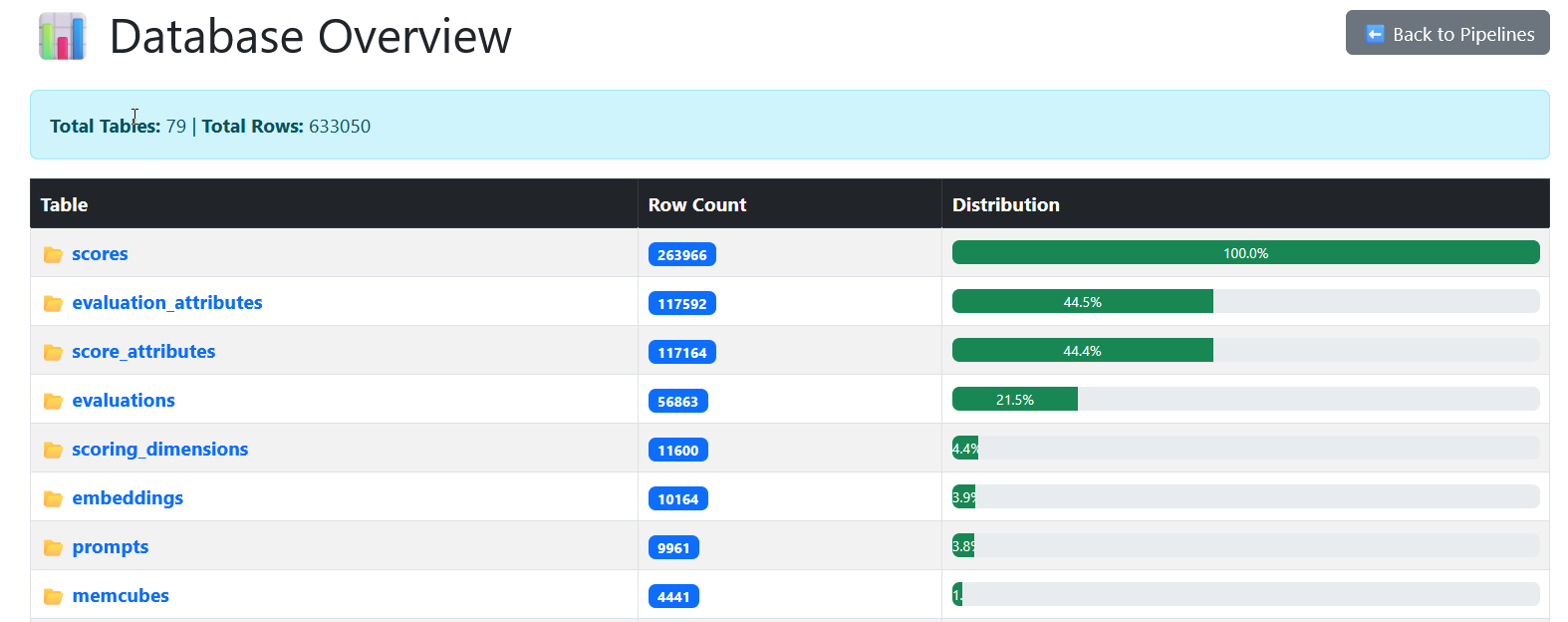Click the Row Count column header
Screen dimensions: 1568x622
pos(790,204)
